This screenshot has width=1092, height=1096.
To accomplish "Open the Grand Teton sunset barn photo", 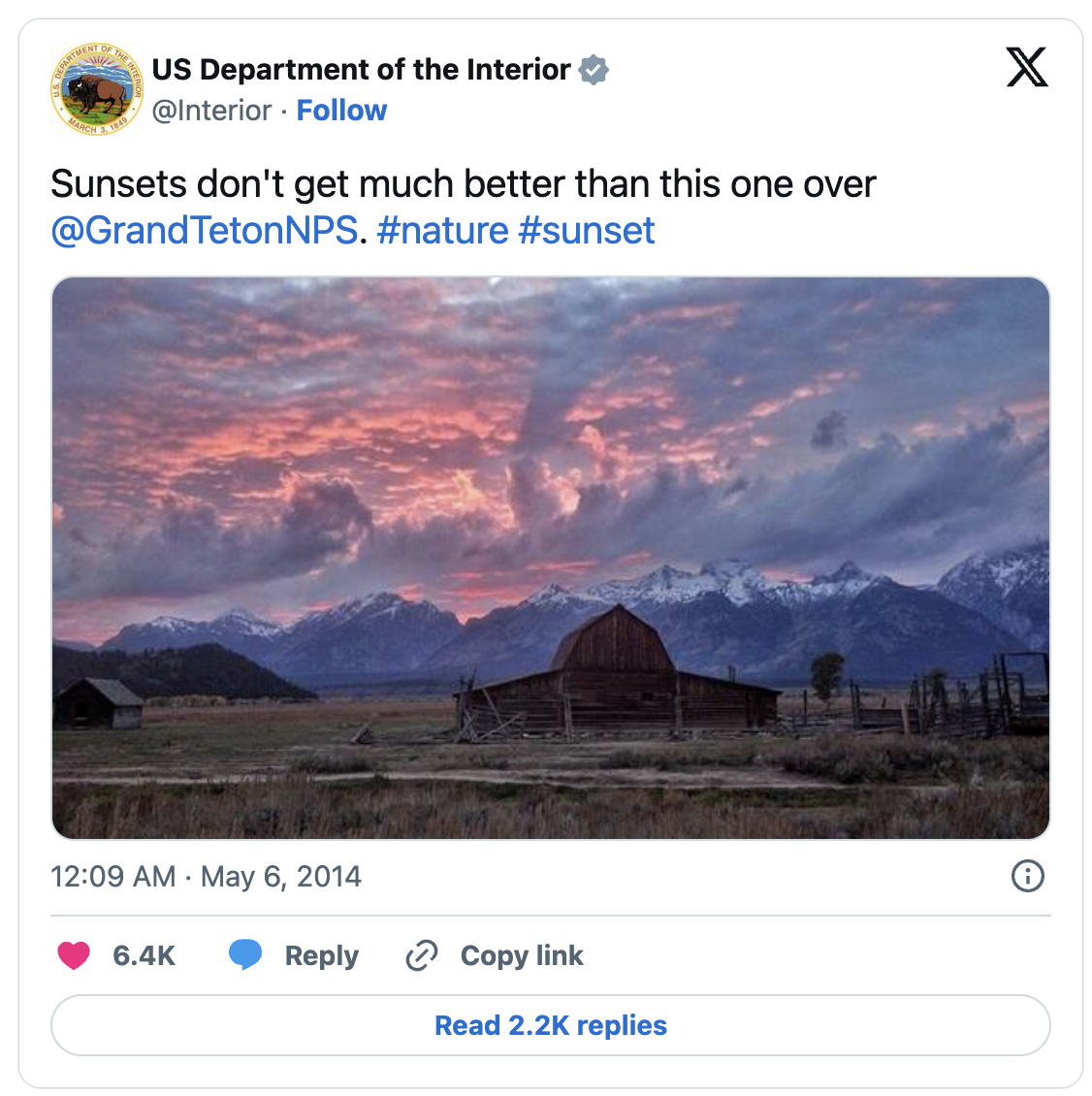I will (550, 558).
